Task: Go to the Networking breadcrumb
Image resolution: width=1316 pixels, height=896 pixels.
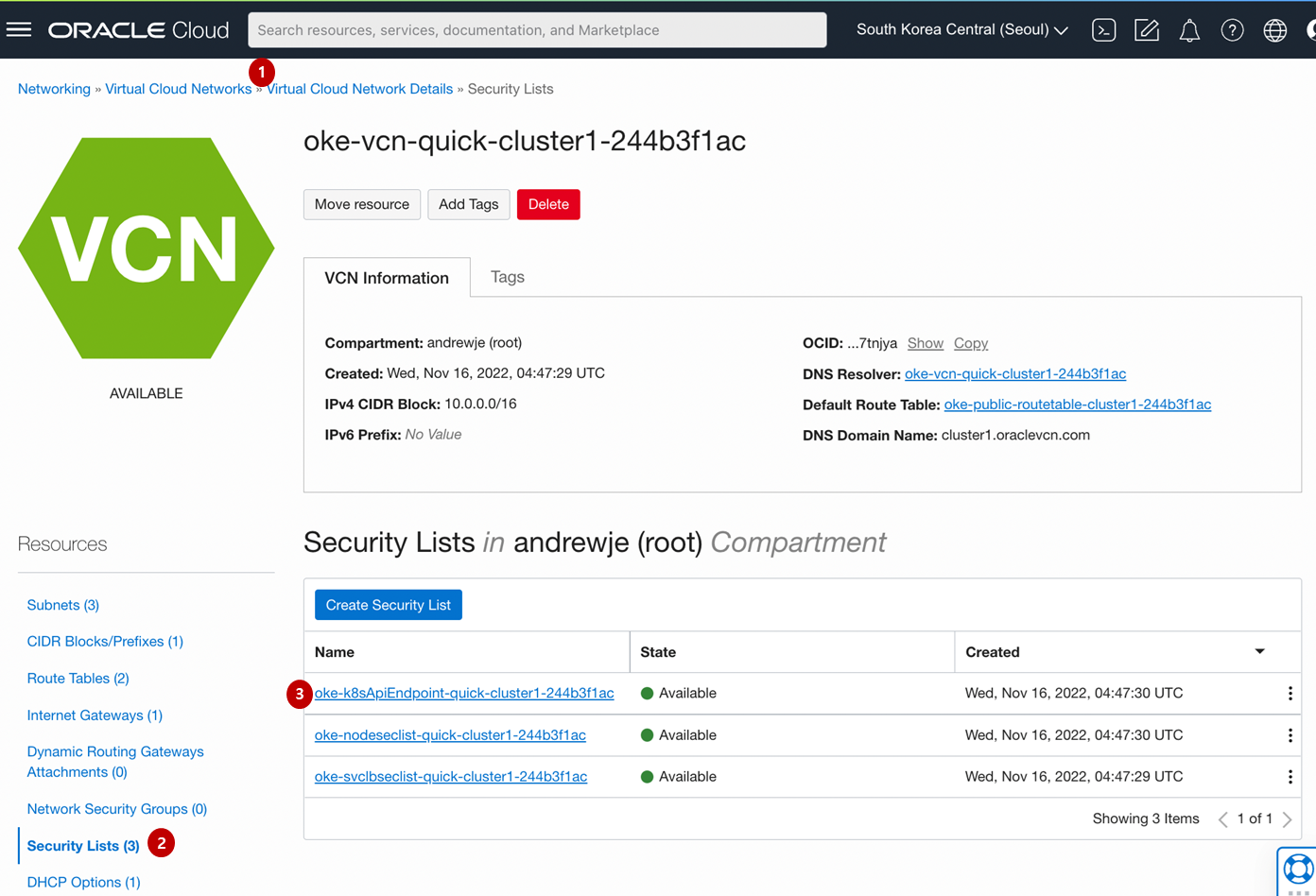Action: (x=54, y=89)
